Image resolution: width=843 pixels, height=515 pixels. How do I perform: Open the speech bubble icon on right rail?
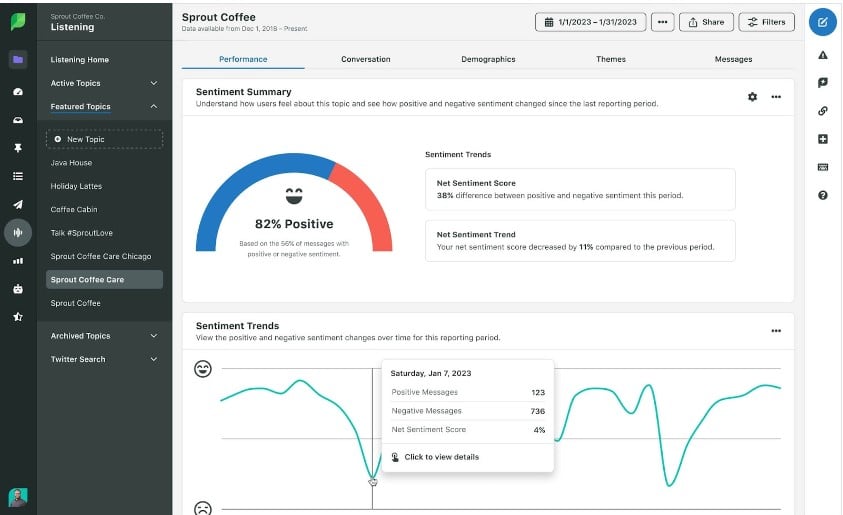coord(823,83)
